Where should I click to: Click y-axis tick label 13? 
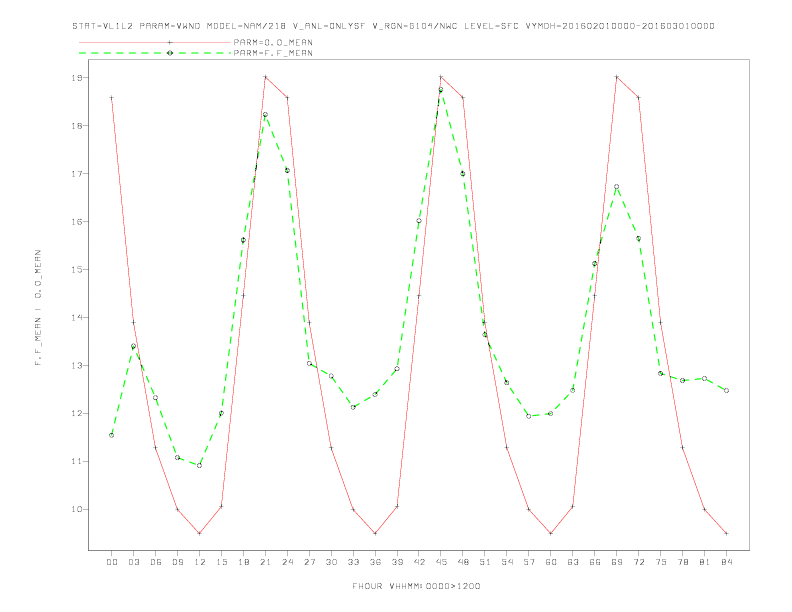[x=76, y=366]
